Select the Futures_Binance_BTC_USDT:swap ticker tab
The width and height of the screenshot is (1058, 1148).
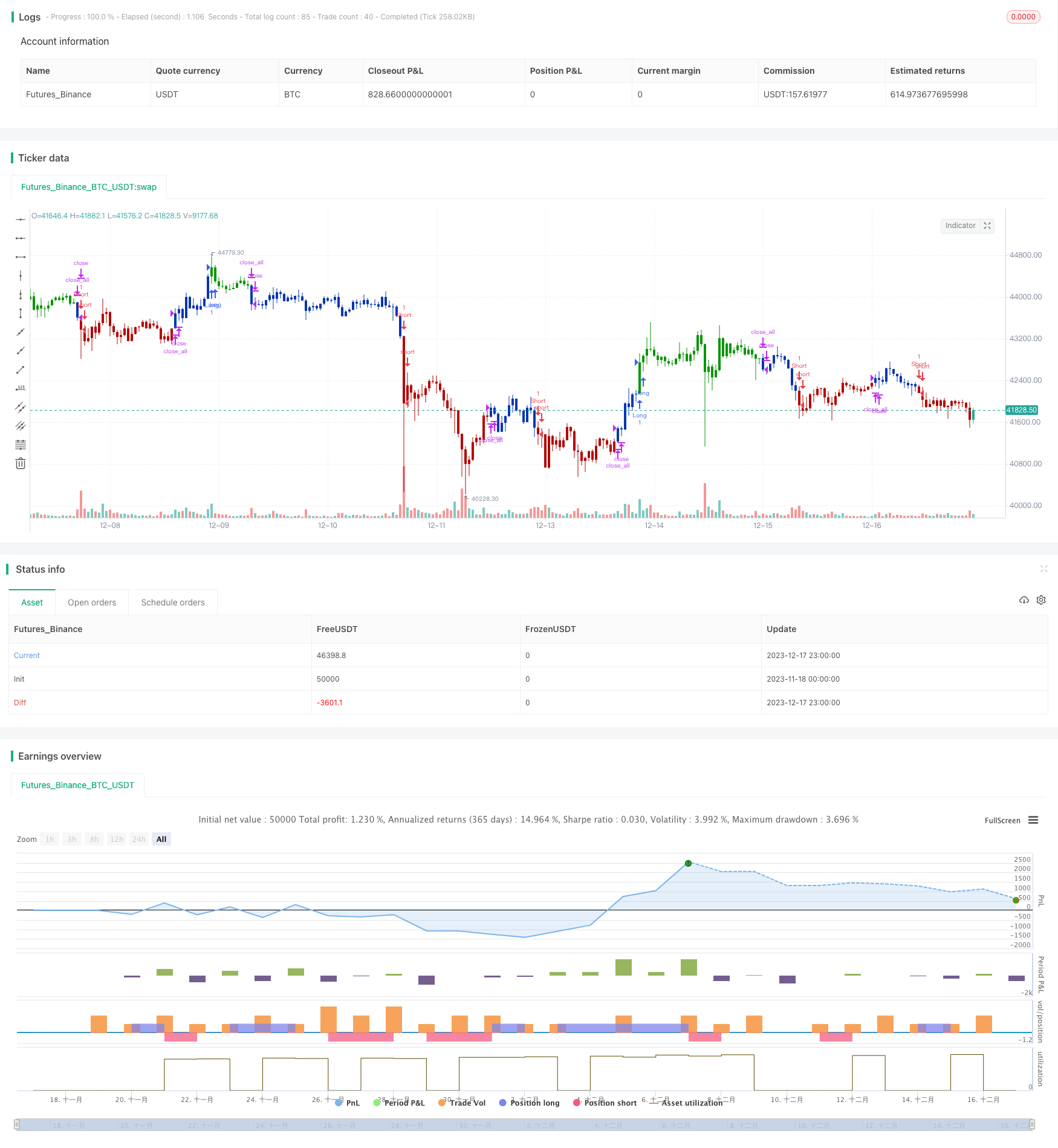89,187
